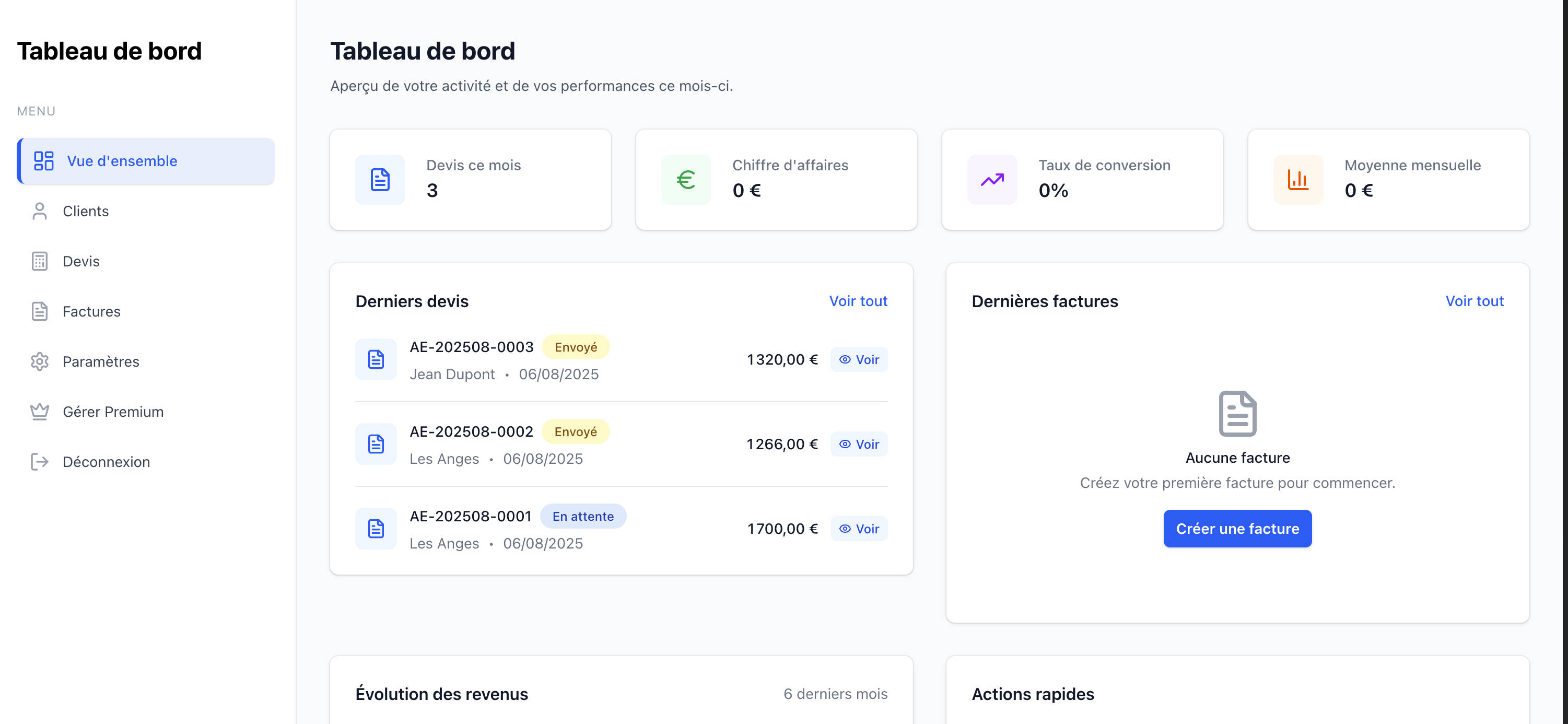Viewport: 1568px width, 724px height.
Task: Click the empty invoice icon above Aucune facture
Action: click(x=1237, y=414)
